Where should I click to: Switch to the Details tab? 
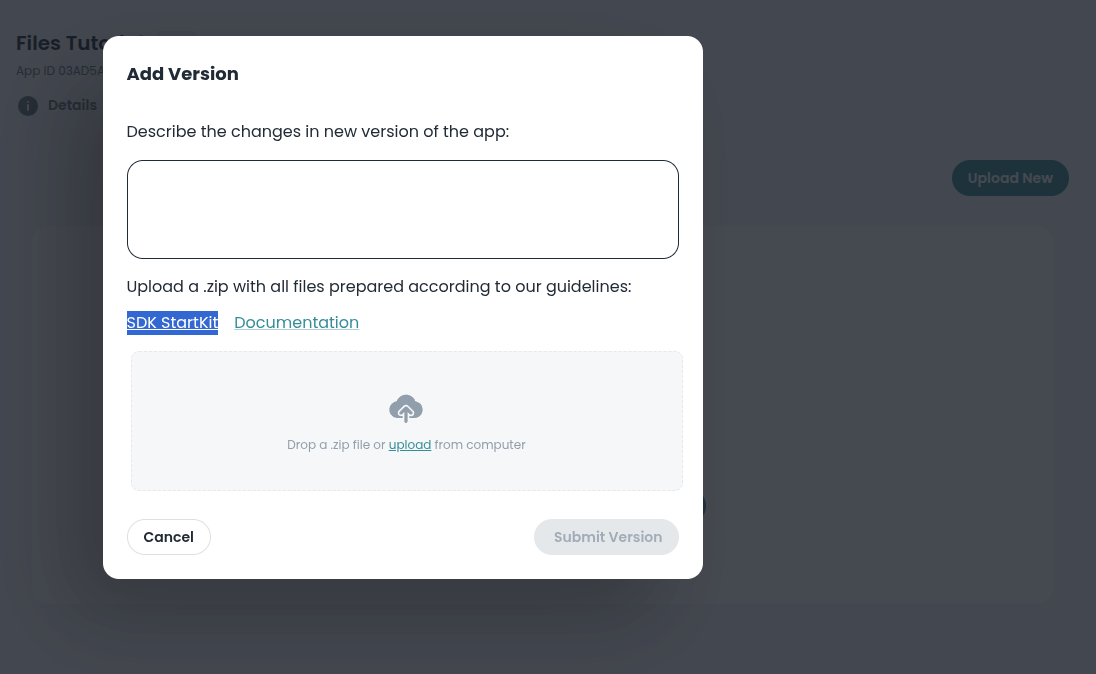click(x=72, y=105)
